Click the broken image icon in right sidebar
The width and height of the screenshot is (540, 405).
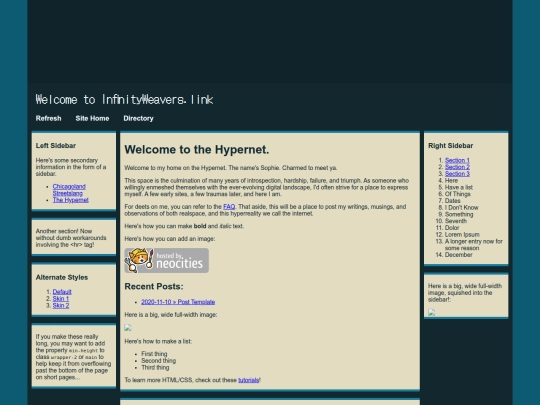tap(432, 312)
